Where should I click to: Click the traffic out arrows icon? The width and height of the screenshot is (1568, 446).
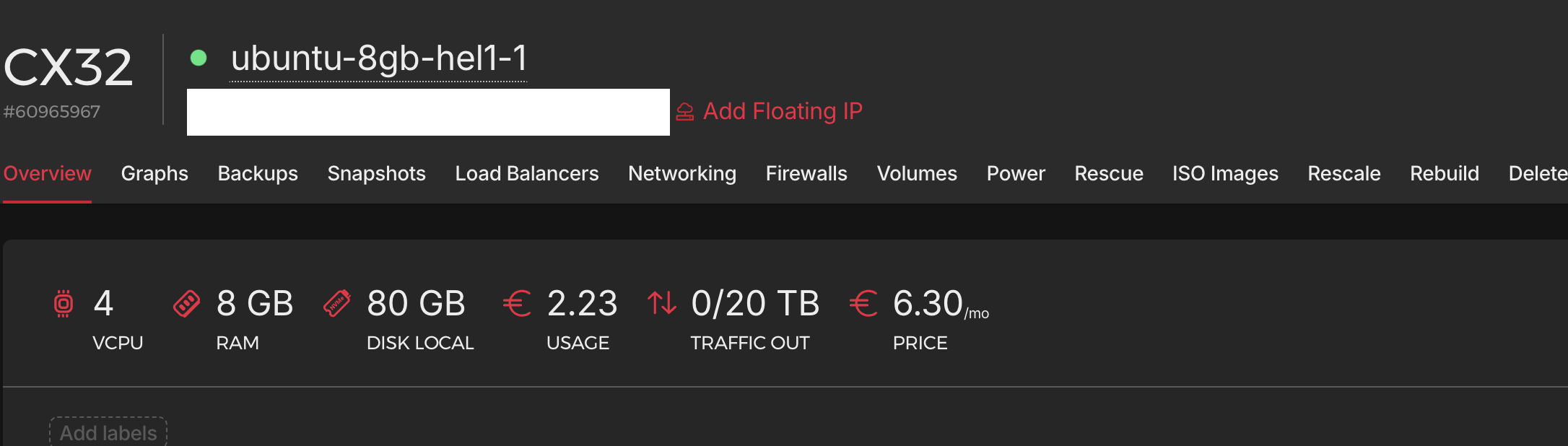662,304
